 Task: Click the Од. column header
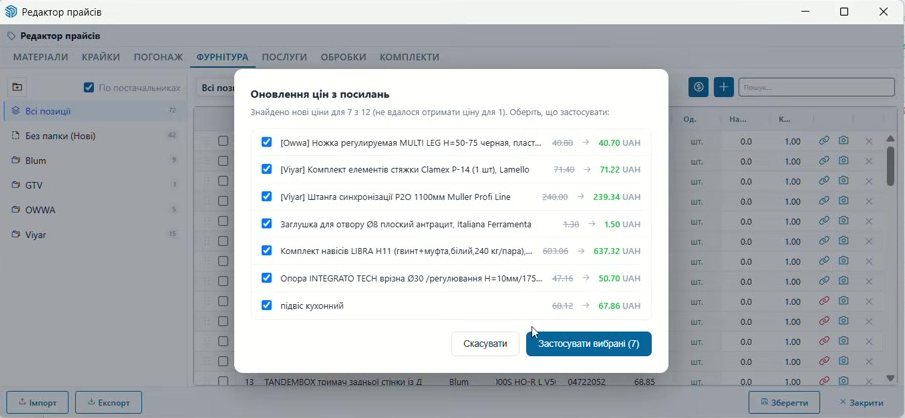tap(688, 119)
